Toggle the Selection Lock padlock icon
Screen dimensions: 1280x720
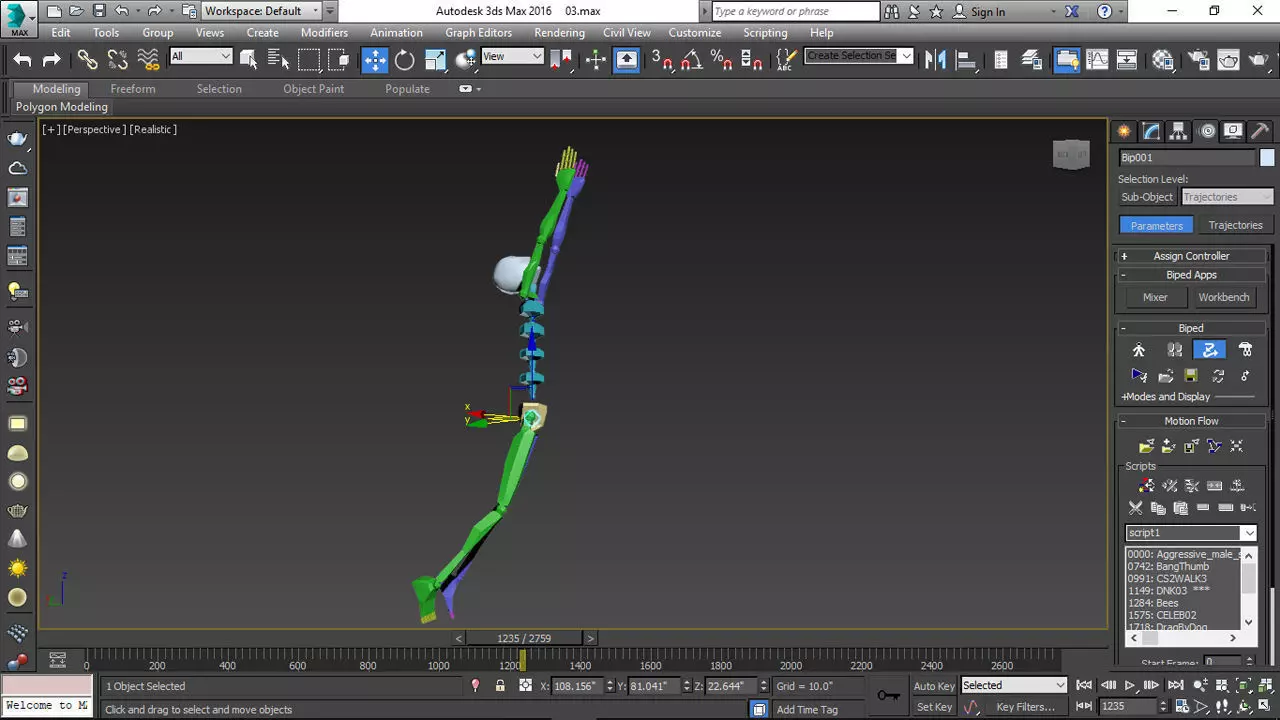(x=500, y=686)
